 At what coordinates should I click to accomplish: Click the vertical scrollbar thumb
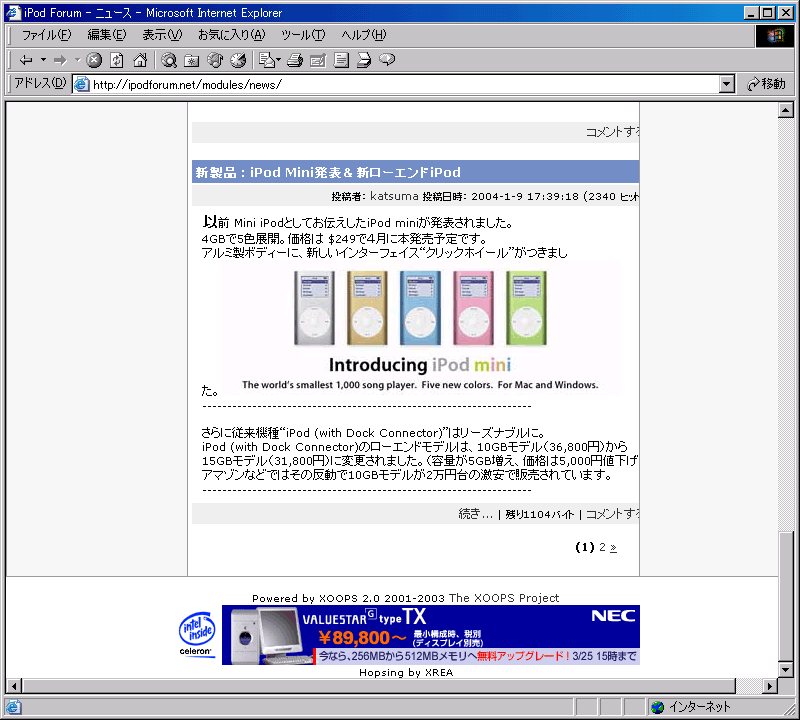(785, 597)
